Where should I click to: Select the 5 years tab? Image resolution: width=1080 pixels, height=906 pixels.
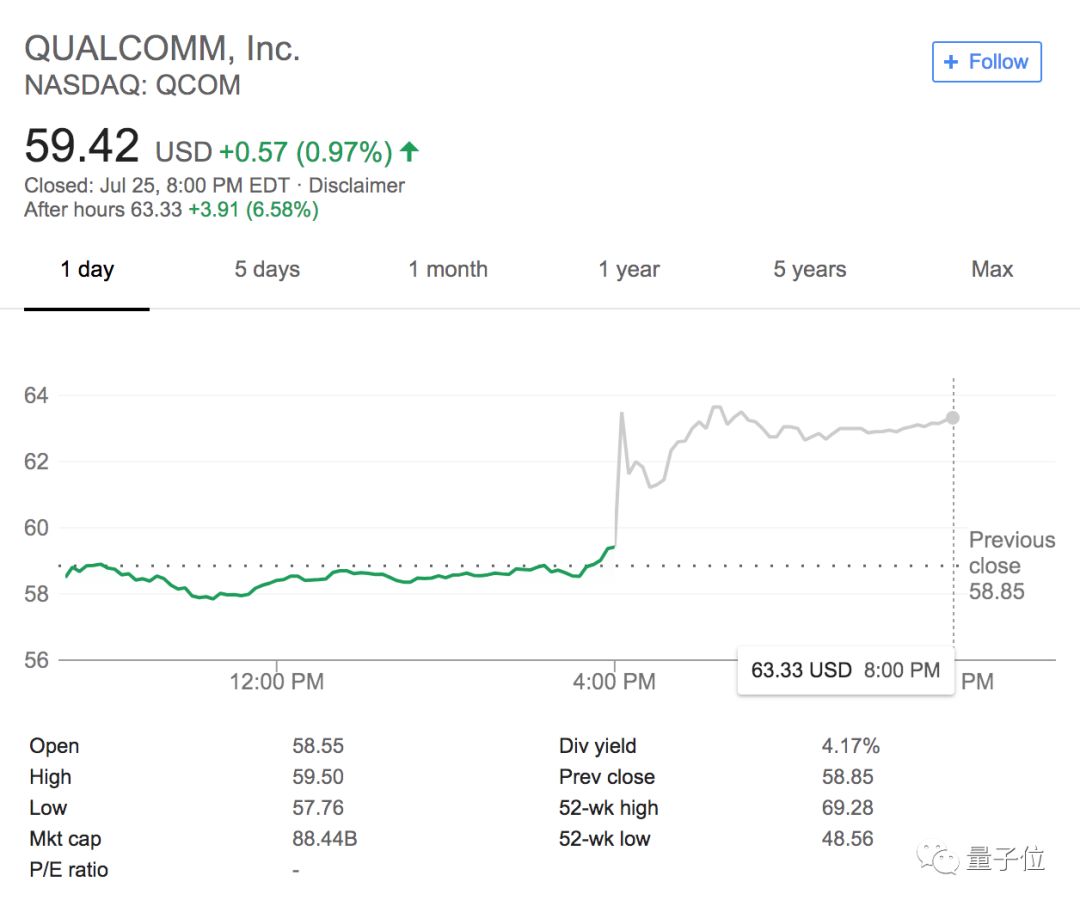pos(809,269)
